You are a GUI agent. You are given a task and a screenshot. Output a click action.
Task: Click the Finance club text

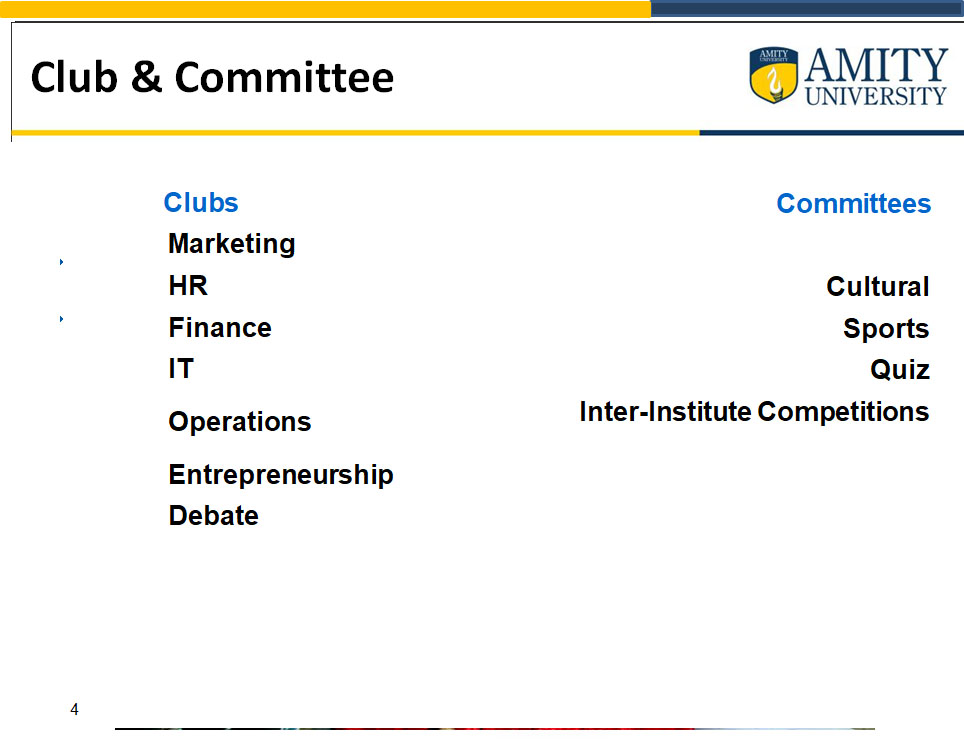(220, 327)
